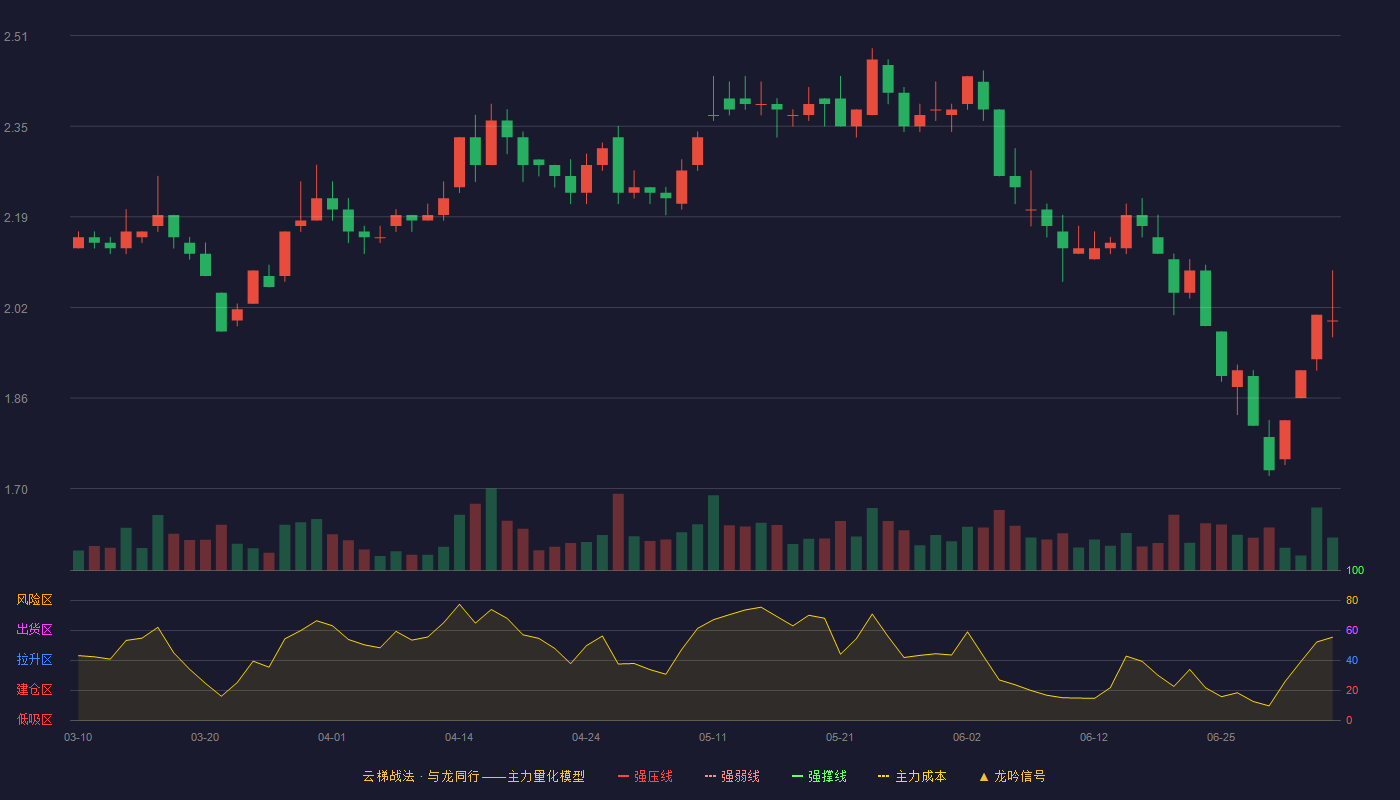
Task: Click the 06-25 date label
Action: [x=1221, y=737]
